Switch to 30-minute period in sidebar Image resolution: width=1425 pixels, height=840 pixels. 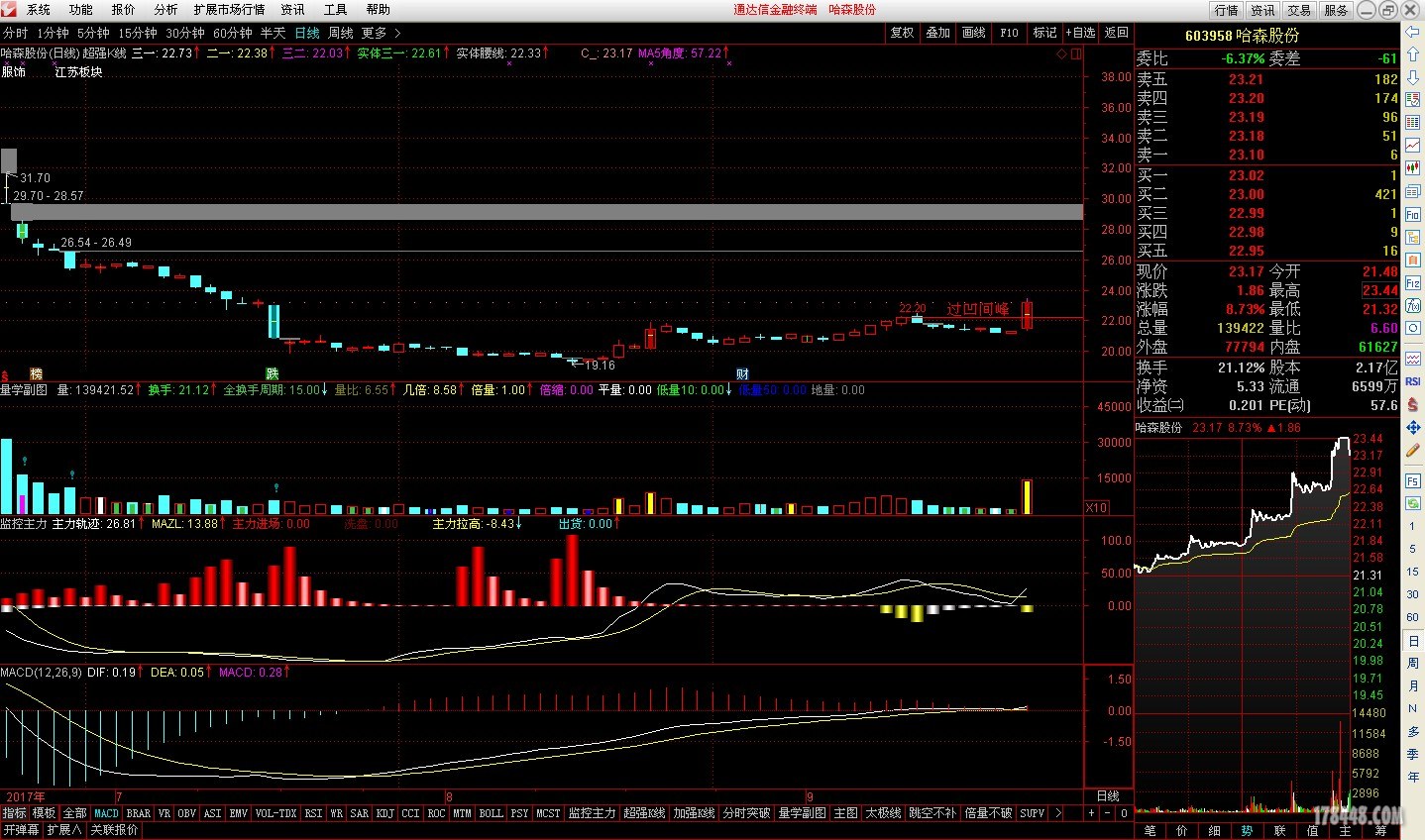pyautogui.click(x=1413, y=594)
